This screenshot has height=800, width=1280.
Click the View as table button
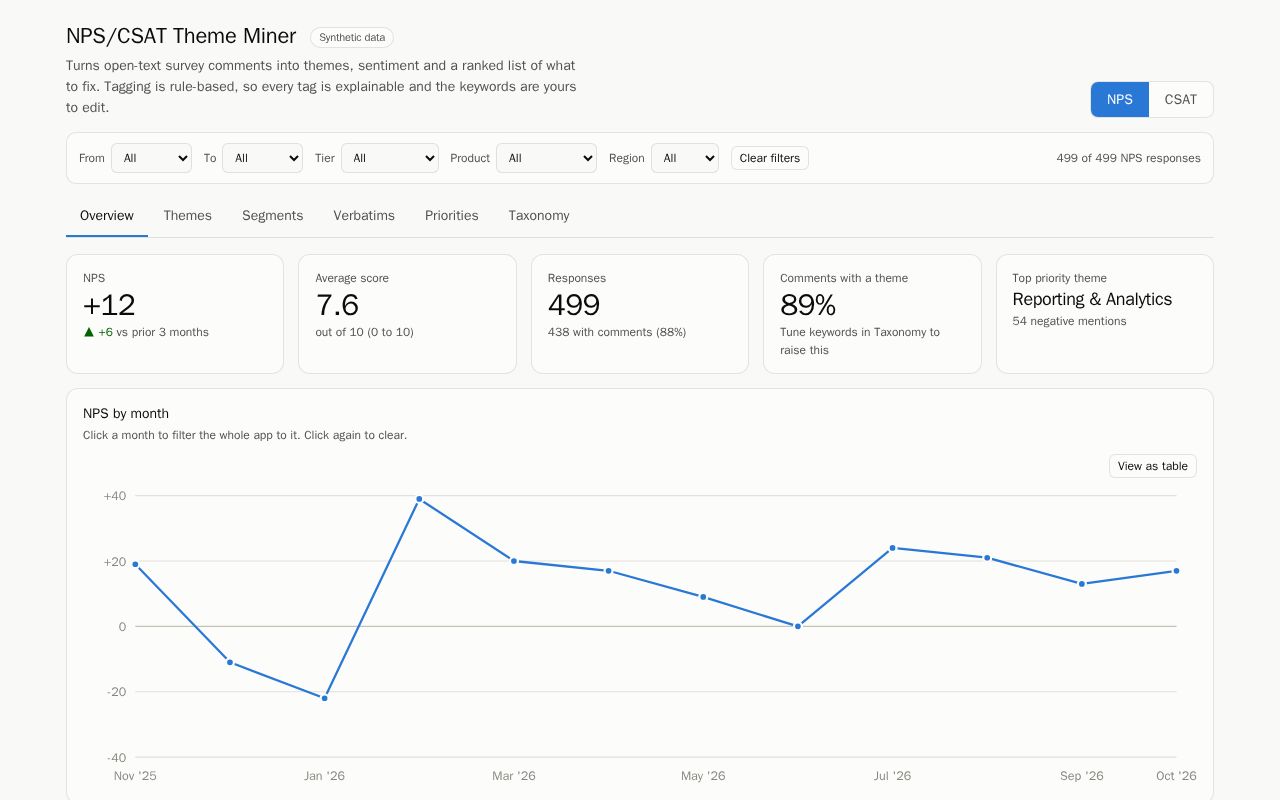point(1153,466)
